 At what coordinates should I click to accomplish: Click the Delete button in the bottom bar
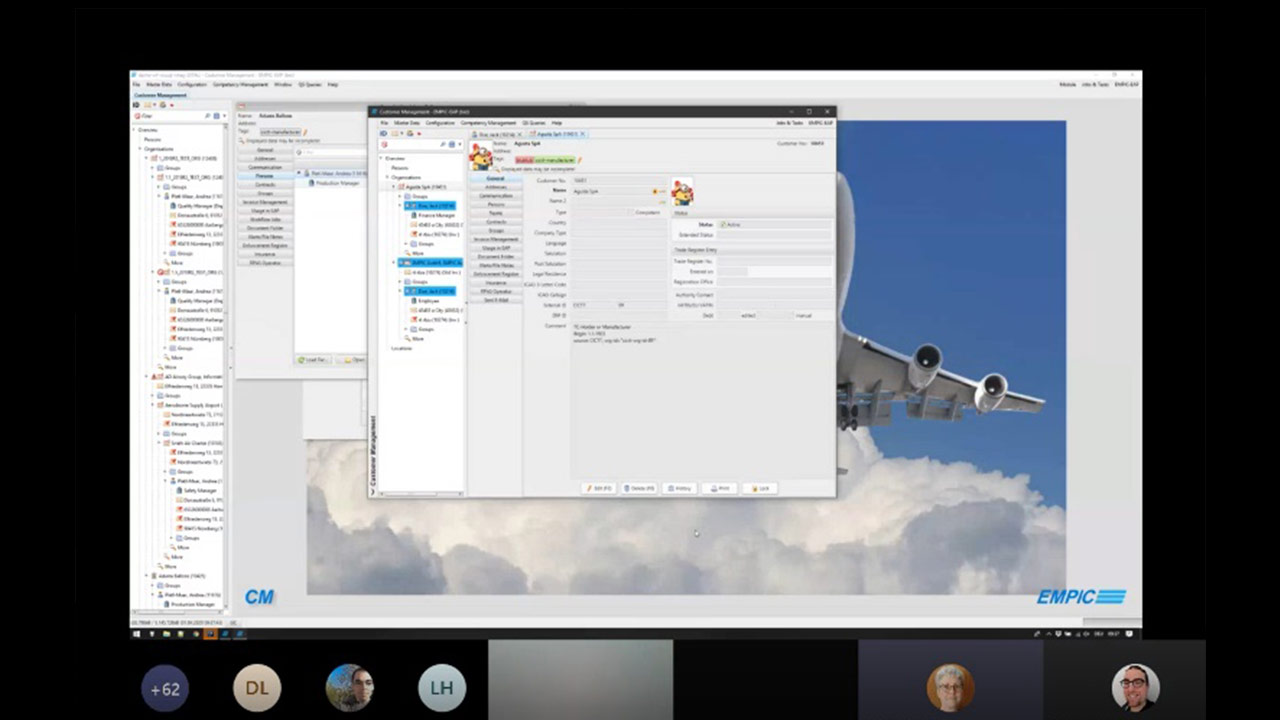639,488
